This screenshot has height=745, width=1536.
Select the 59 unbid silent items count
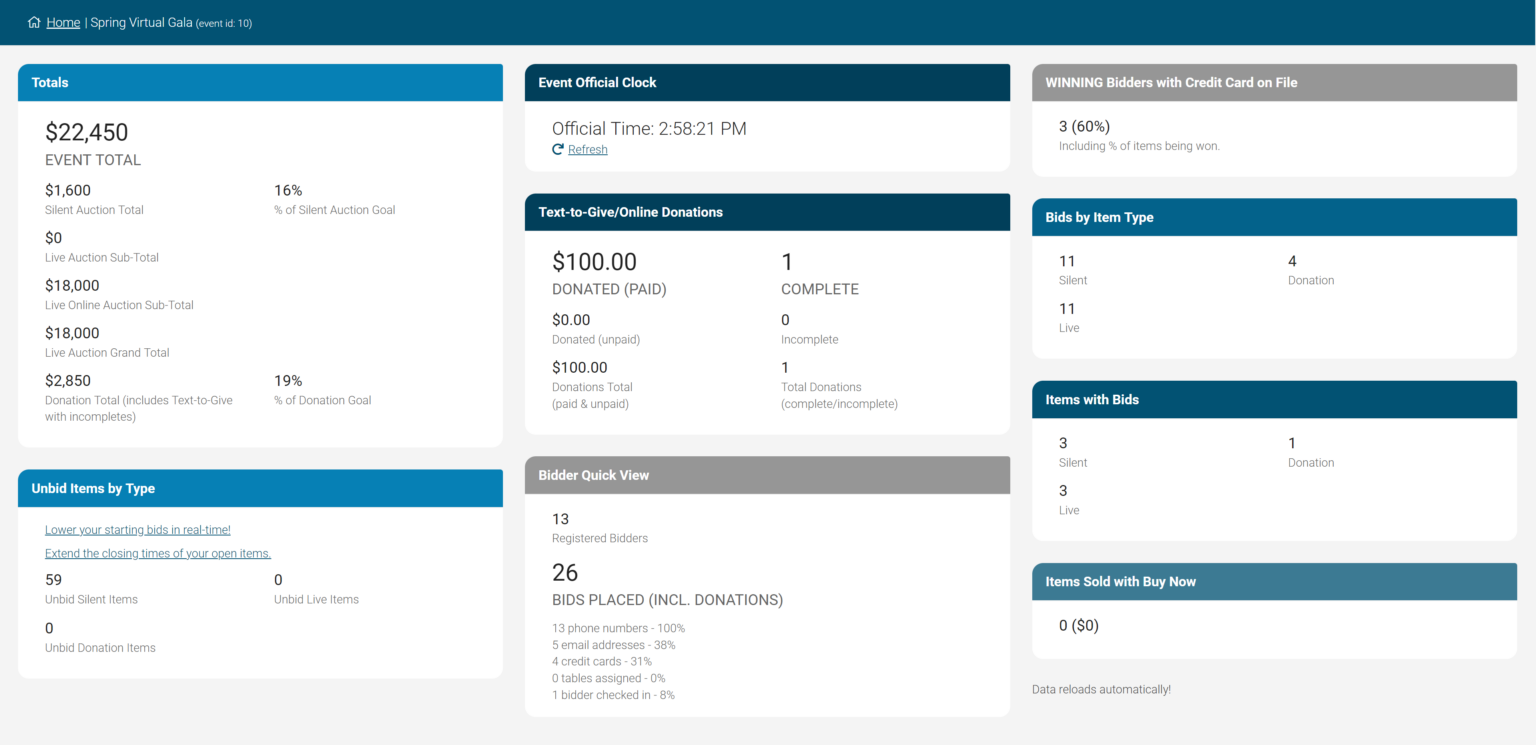coord(54,580)
